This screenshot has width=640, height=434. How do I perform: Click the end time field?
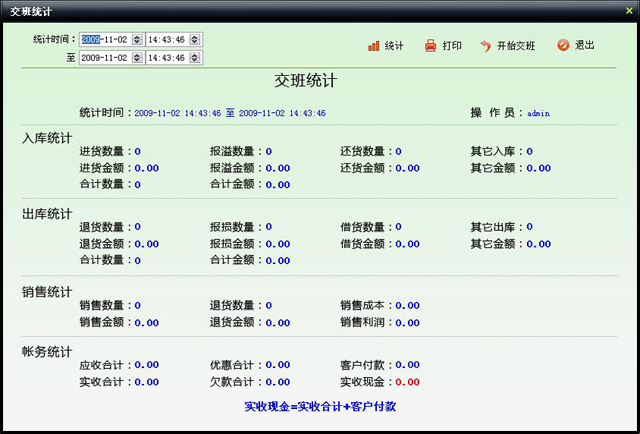tap(166, 58)
